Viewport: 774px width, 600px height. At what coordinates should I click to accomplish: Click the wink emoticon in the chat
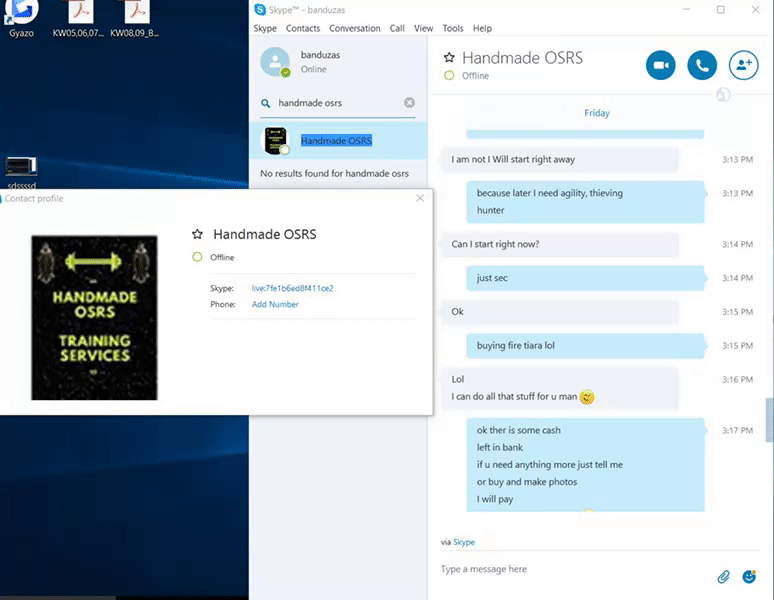pos(587,397)
